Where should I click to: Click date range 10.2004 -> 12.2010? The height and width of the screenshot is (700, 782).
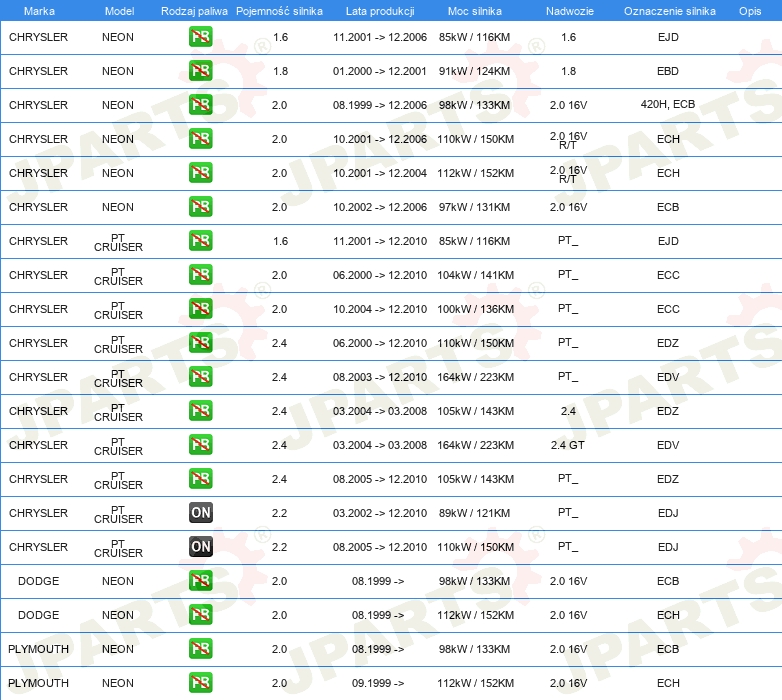pos(380,309)
